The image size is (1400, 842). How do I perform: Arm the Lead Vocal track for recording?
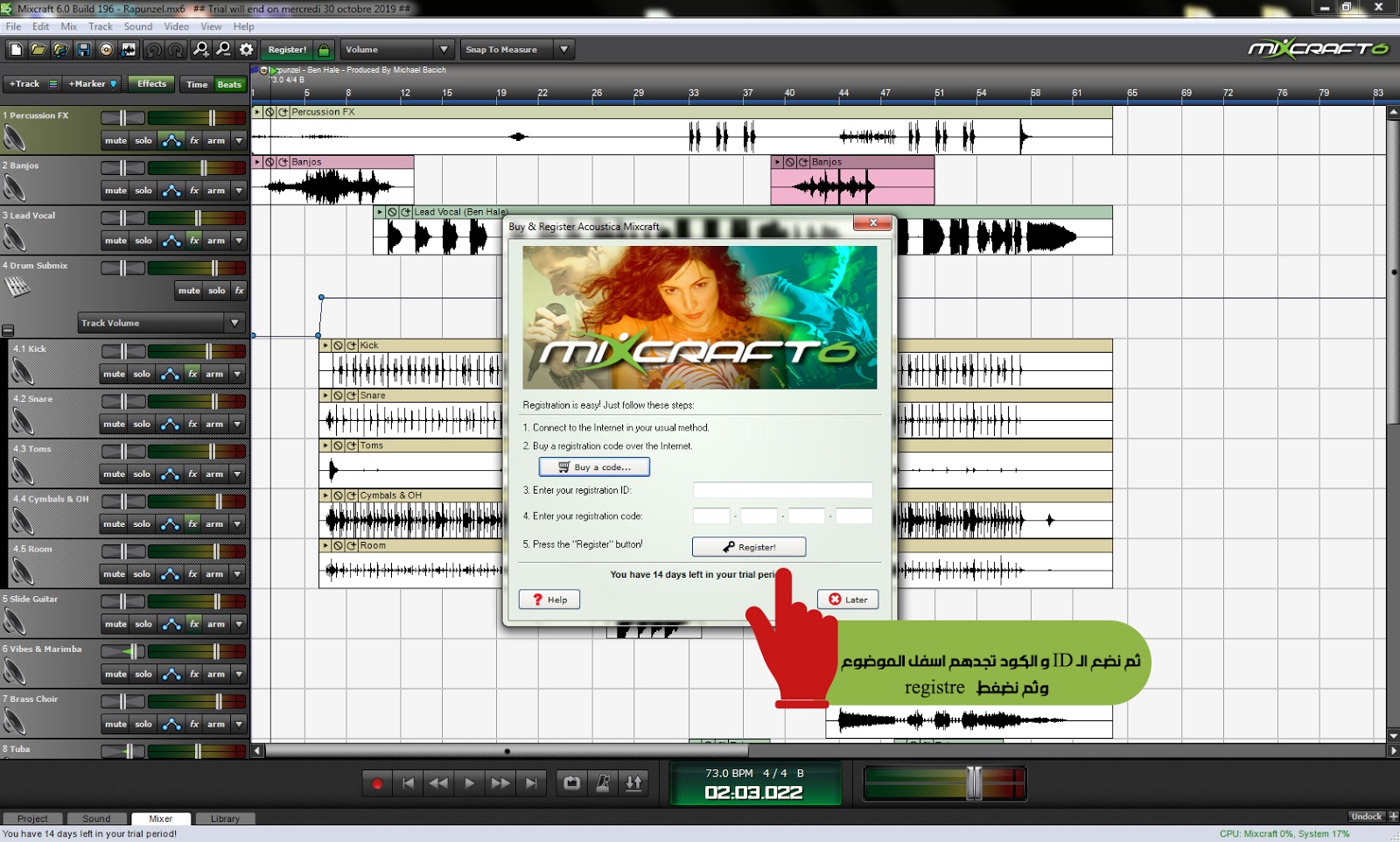216,241
